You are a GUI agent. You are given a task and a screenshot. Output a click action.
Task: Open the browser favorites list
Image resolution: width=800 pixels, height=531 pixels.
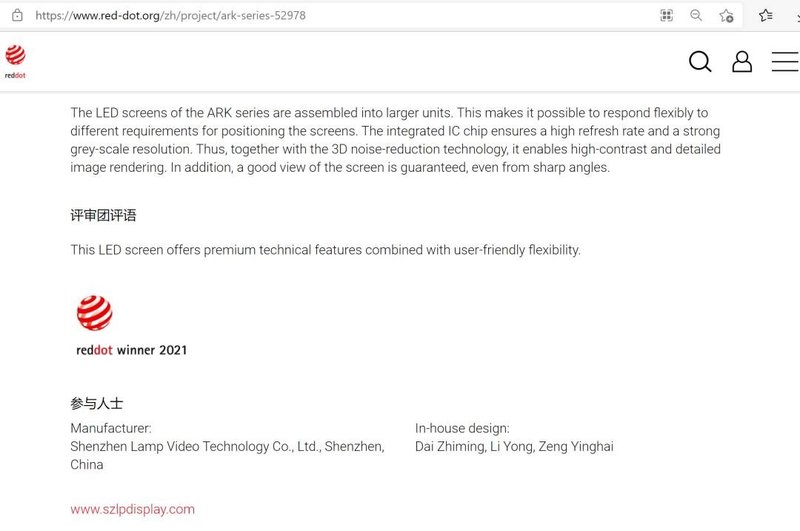[x=765, y=15]
